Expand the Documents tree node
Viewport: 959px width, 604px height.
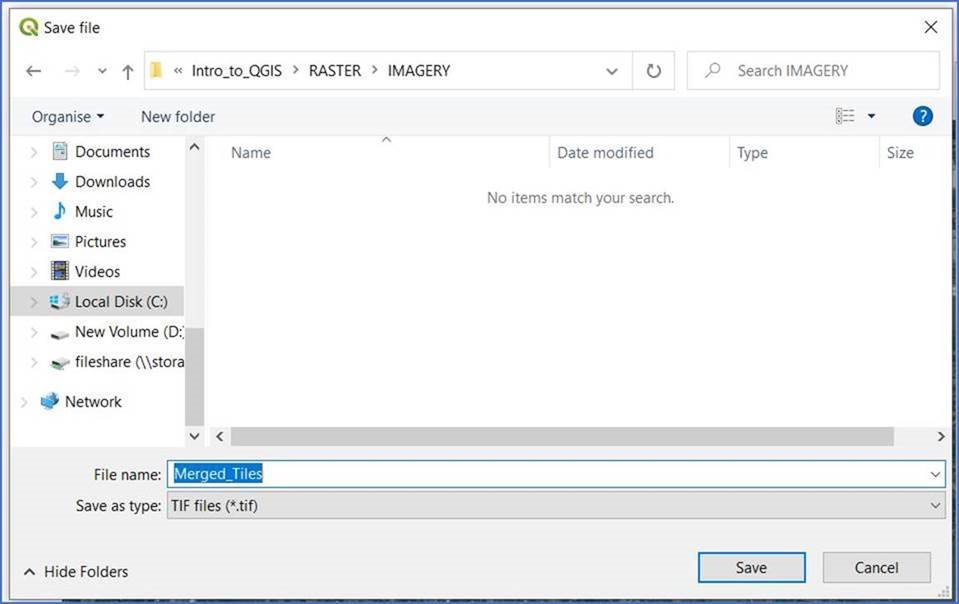point(34,152)
